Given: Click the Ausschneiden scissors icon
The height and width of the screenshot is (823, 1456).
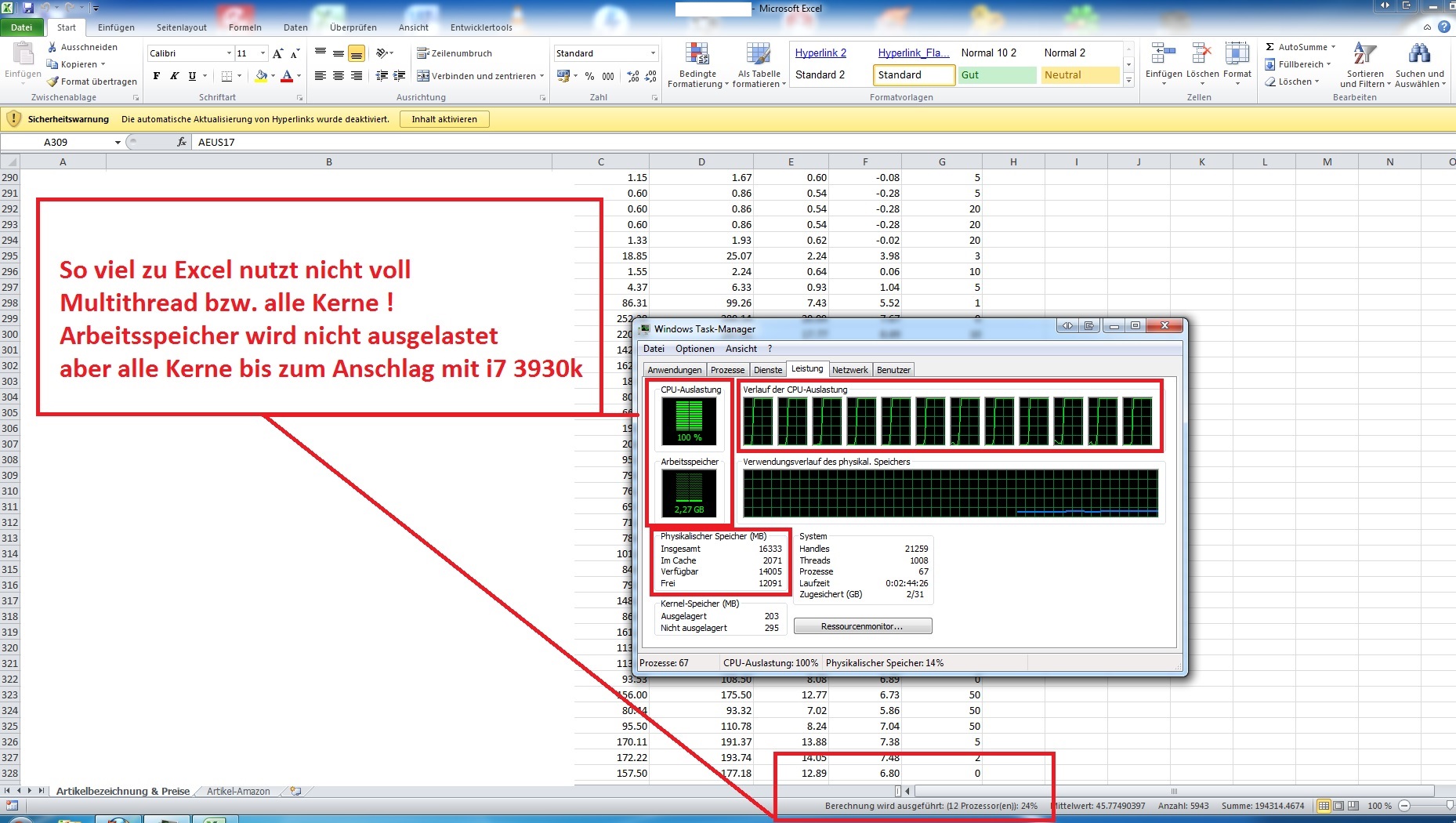Looking at the screenshot, I should tap(53, 47).
